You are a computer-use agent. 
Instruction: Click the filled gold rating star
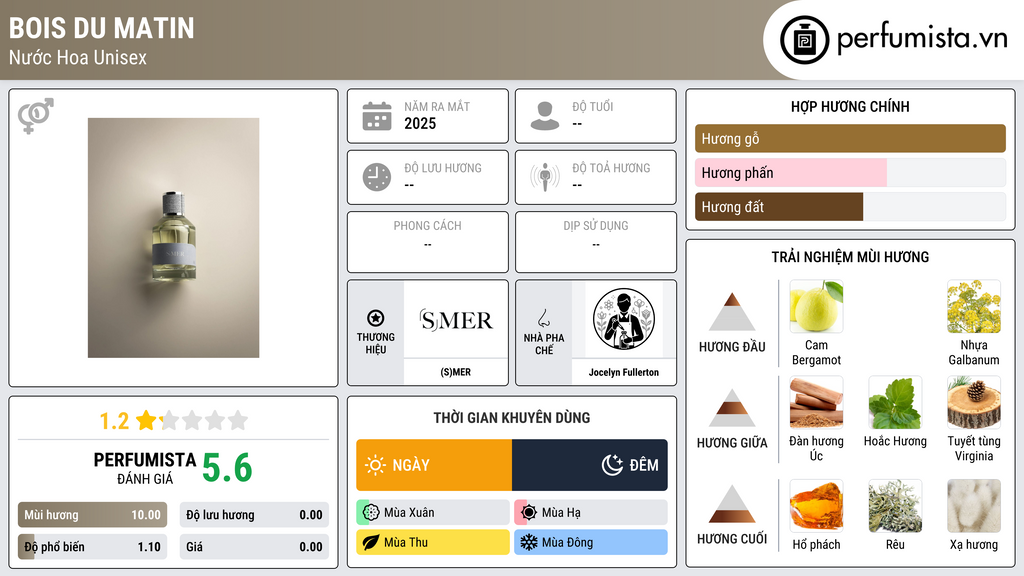[147, 420]
